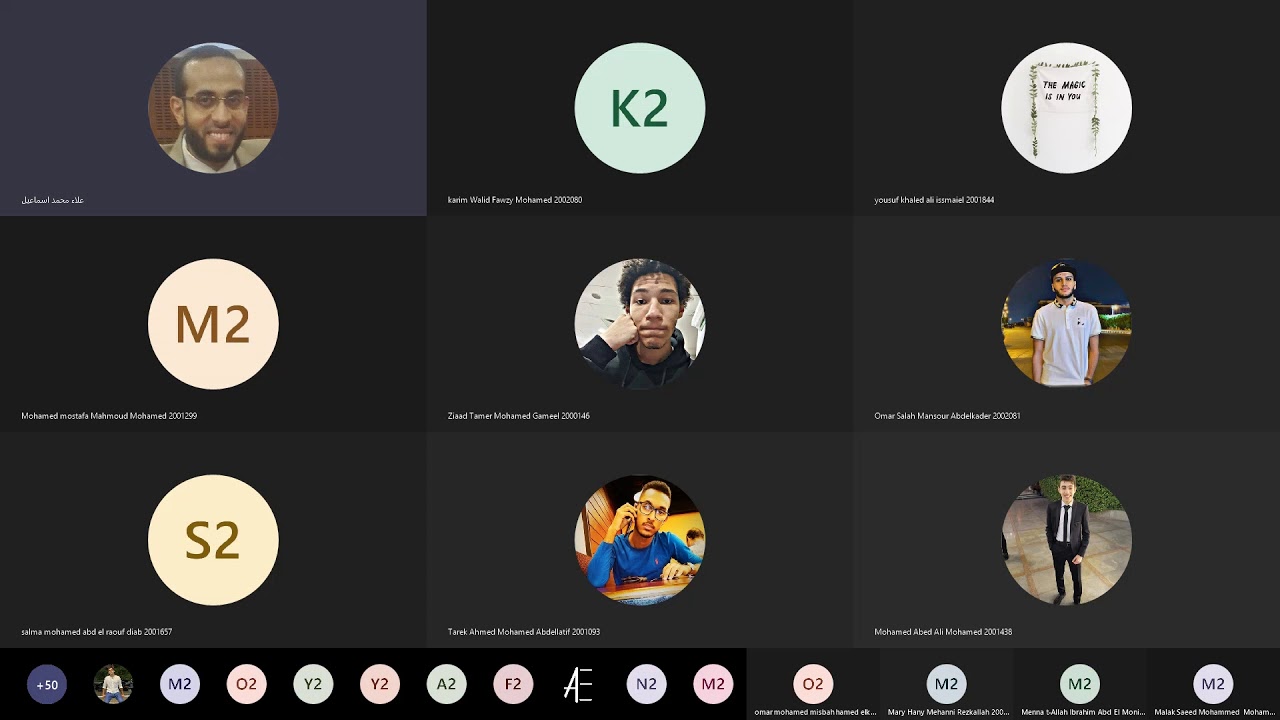The height and width of the screenshot is (720, 1280).
Task: Click name 'karim Walid Fawzy Mohamed 2002080'
Action: [x=515, y=200]
